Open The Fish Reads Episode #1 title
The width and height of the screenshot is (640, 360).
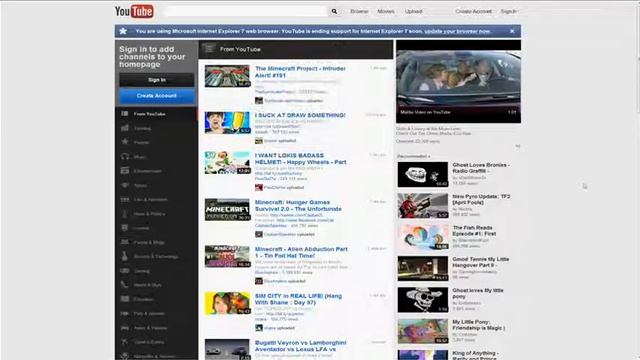474,231
